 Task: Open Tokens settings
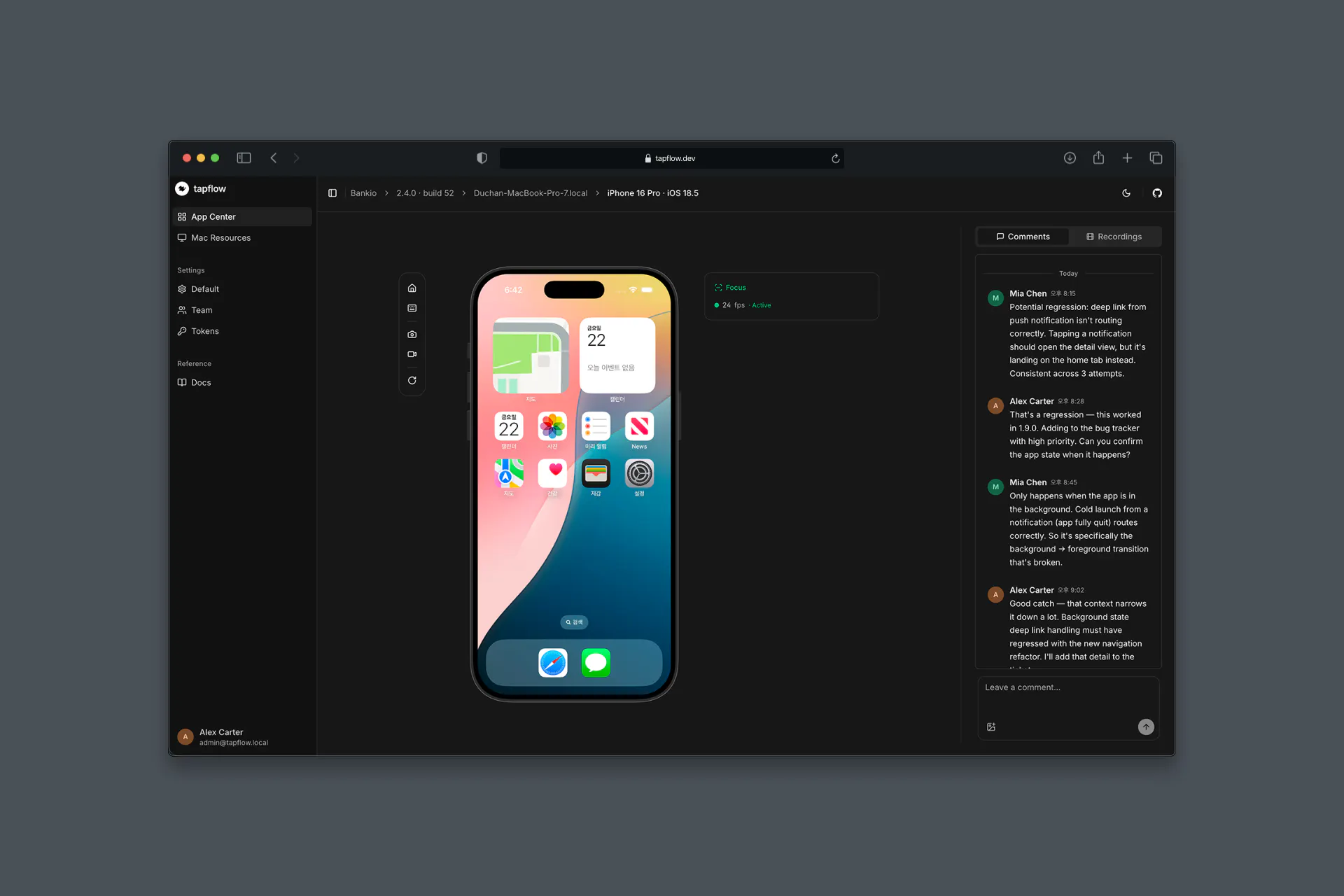tap(242, 331)
